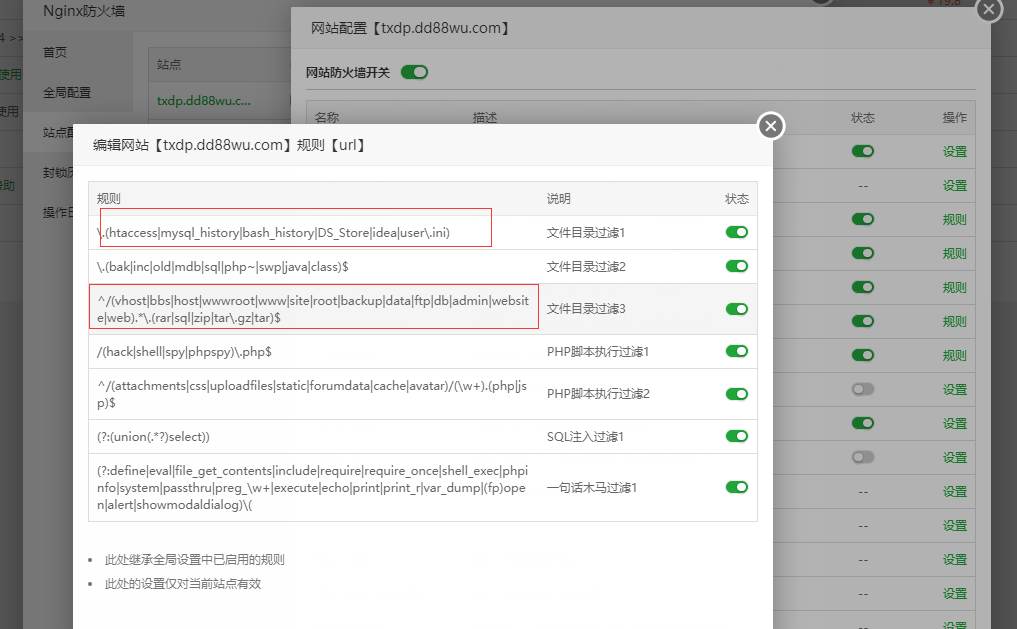Image resolution: width=1017 pixels, height=629 pixels.
Task: Close the 网站配置 dialog behind
Action: click(988, 9)
